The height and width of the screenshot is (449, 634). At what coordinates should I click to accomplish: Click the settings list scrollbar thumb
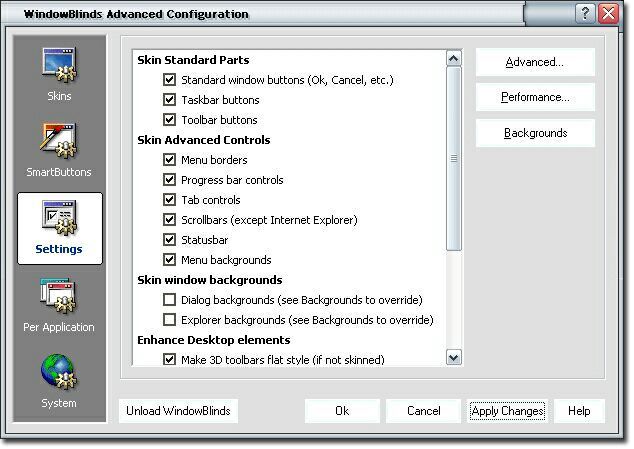pos(453,158)
